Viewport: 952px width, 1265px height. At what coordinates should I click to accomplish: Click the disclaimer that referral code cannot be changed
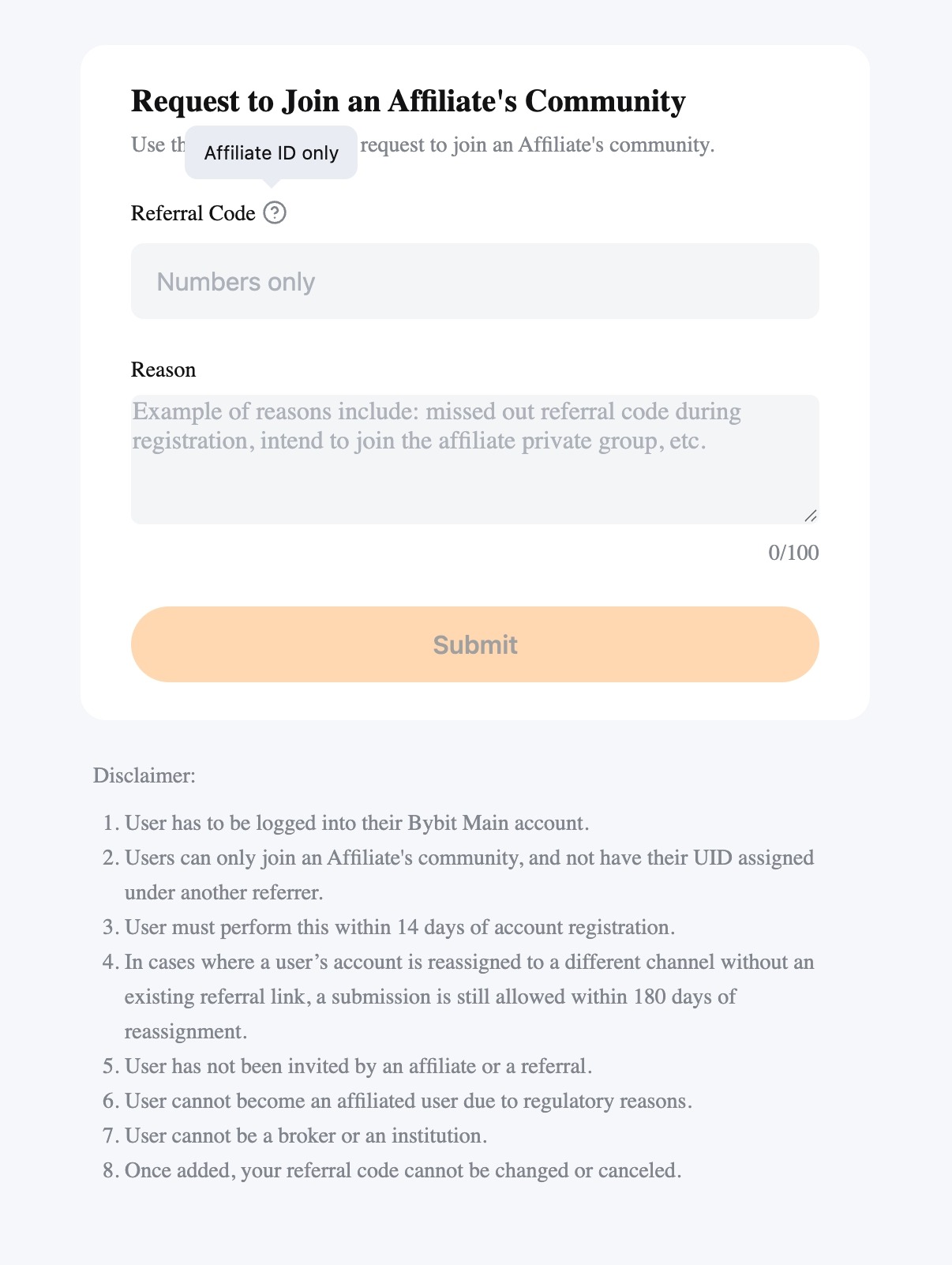point(403,1170)
